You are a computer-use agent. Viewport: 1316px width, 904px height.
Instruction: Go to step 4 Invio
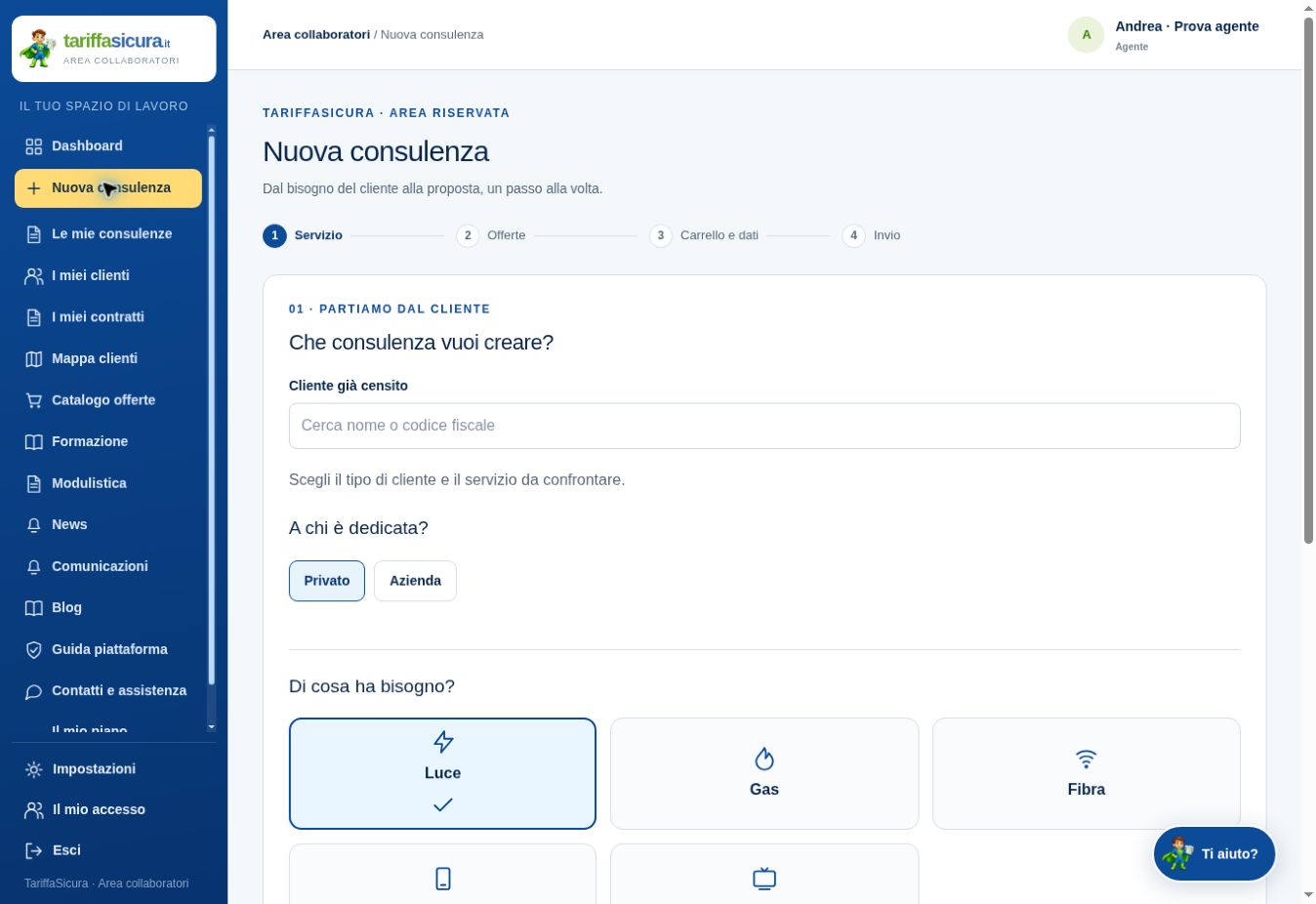tap(872, 235)
